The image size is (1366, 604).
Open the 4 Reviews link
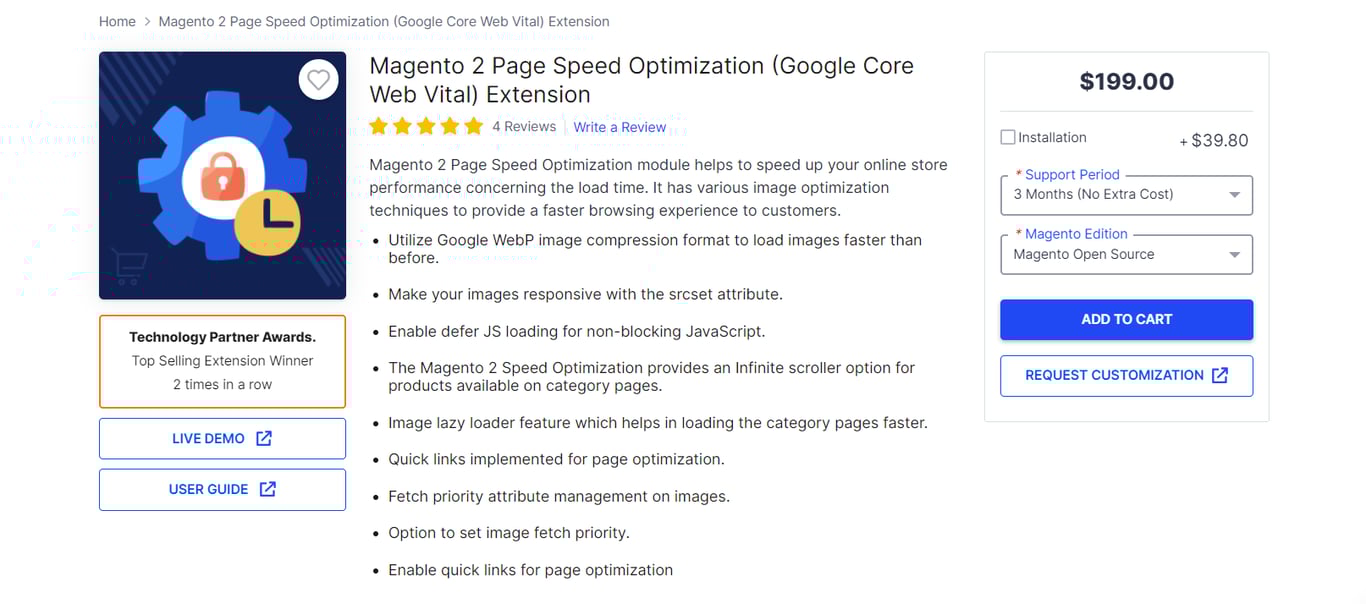point(524,126)
